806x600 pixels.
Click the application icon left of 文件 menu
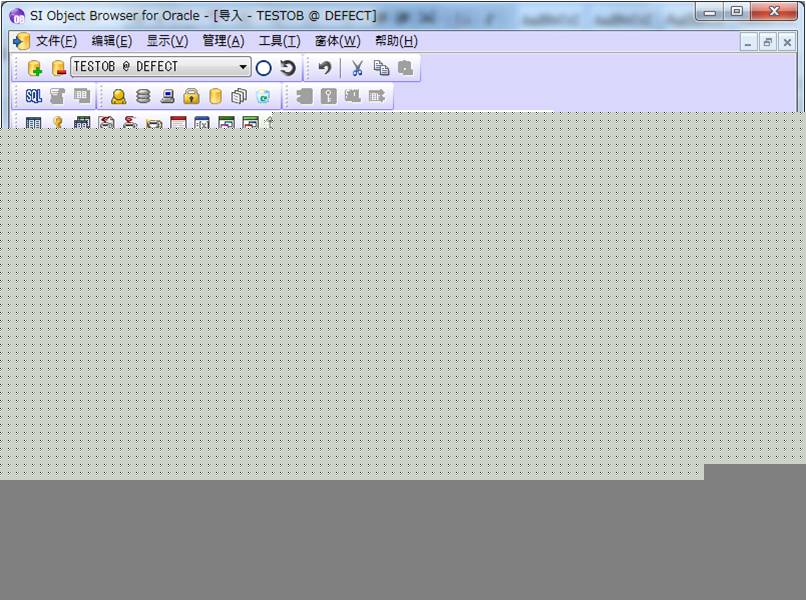(22, 41)
